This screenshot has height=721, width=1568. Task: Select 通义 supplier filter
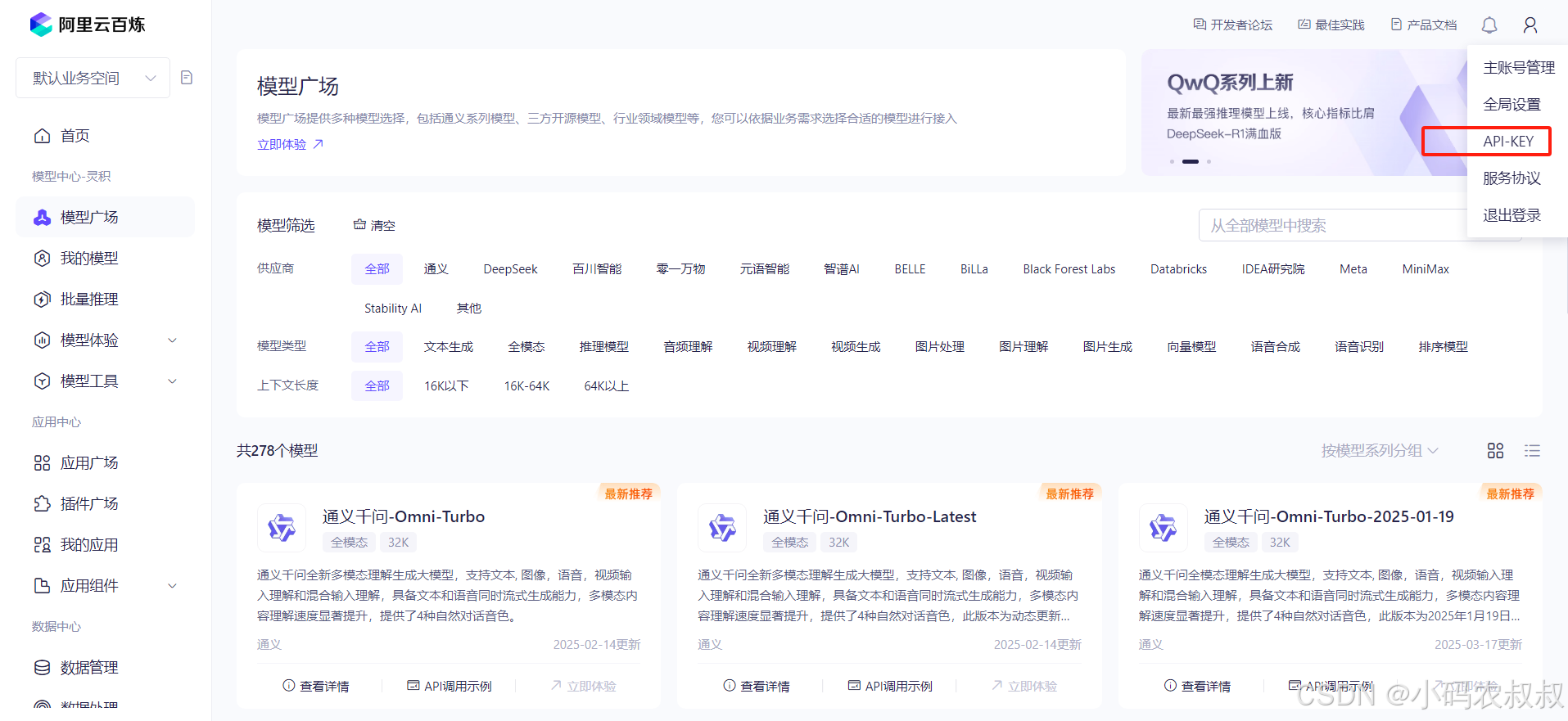tap(436, 269)
